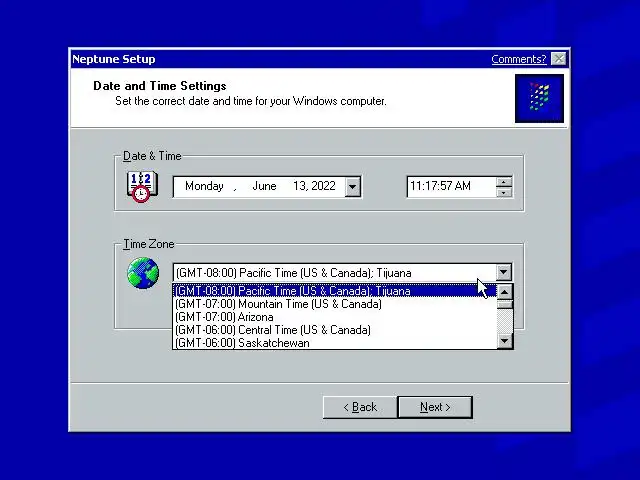The width and height of the screenshot is (640, 480).
Task: Go to previous page with Back button
Action: pos(360,407)
